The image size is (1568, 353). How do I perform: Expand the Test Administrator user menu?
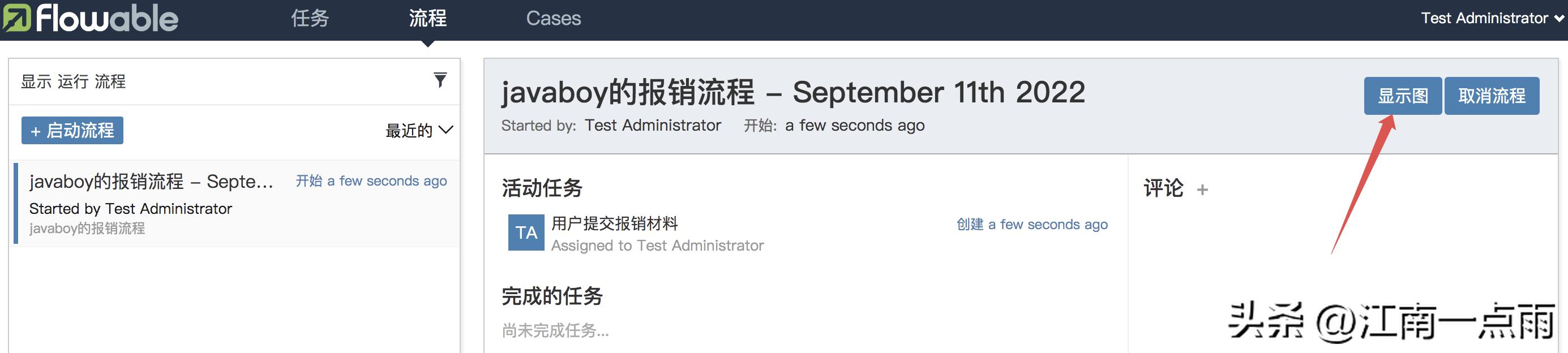[1493, 18]
